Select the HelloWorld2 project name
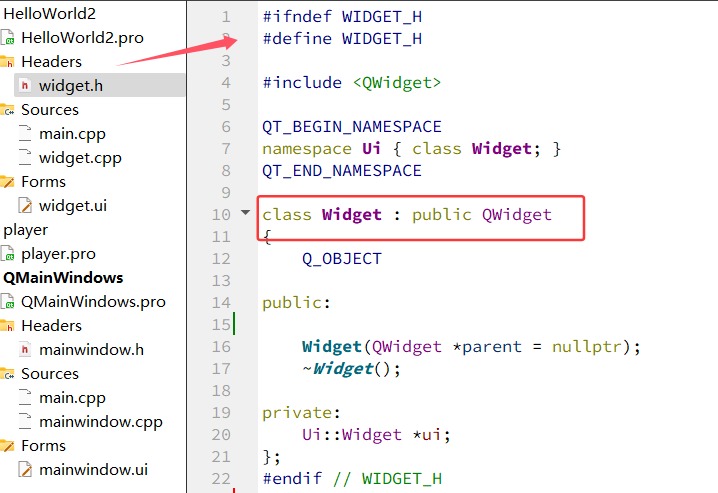Screen dimensions: 718x493 click(49, 13)
